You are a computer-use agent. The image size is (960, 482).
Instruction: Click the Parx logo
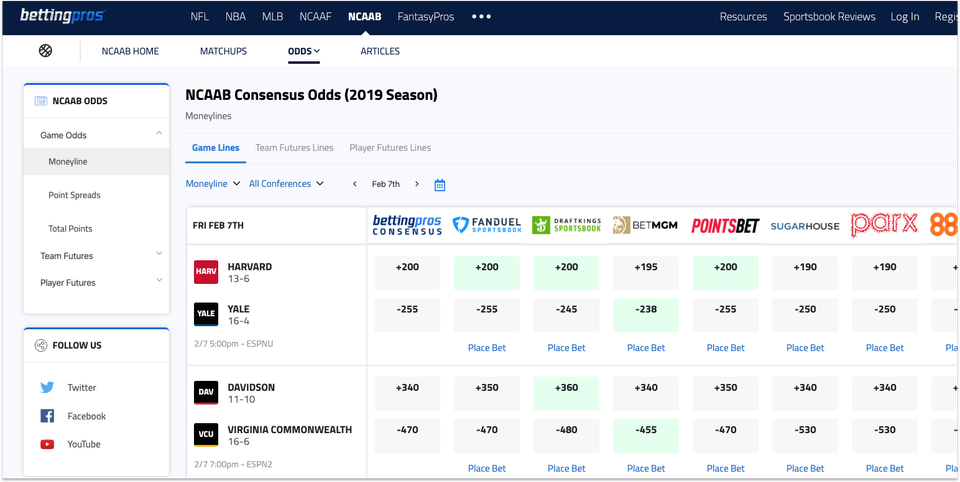pos(885,225)
